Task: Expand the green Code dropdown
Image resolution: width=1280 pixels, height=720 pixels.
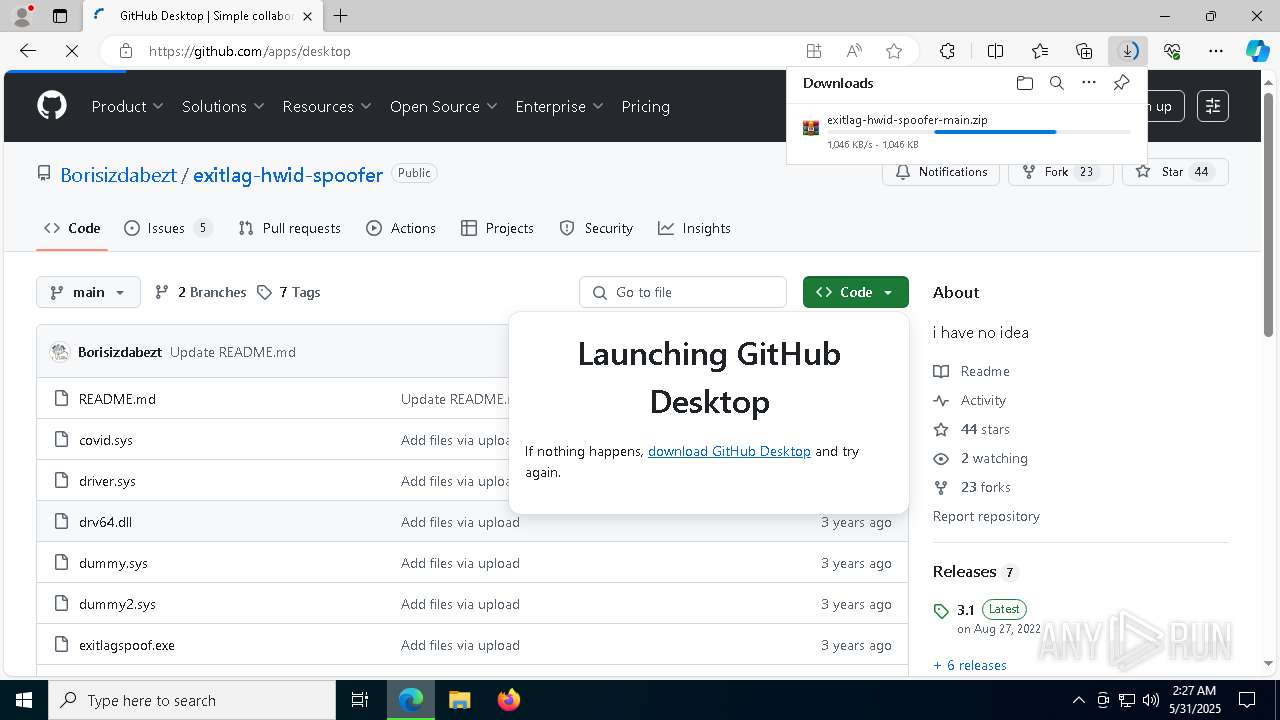Action: click(x=855, y=292)
